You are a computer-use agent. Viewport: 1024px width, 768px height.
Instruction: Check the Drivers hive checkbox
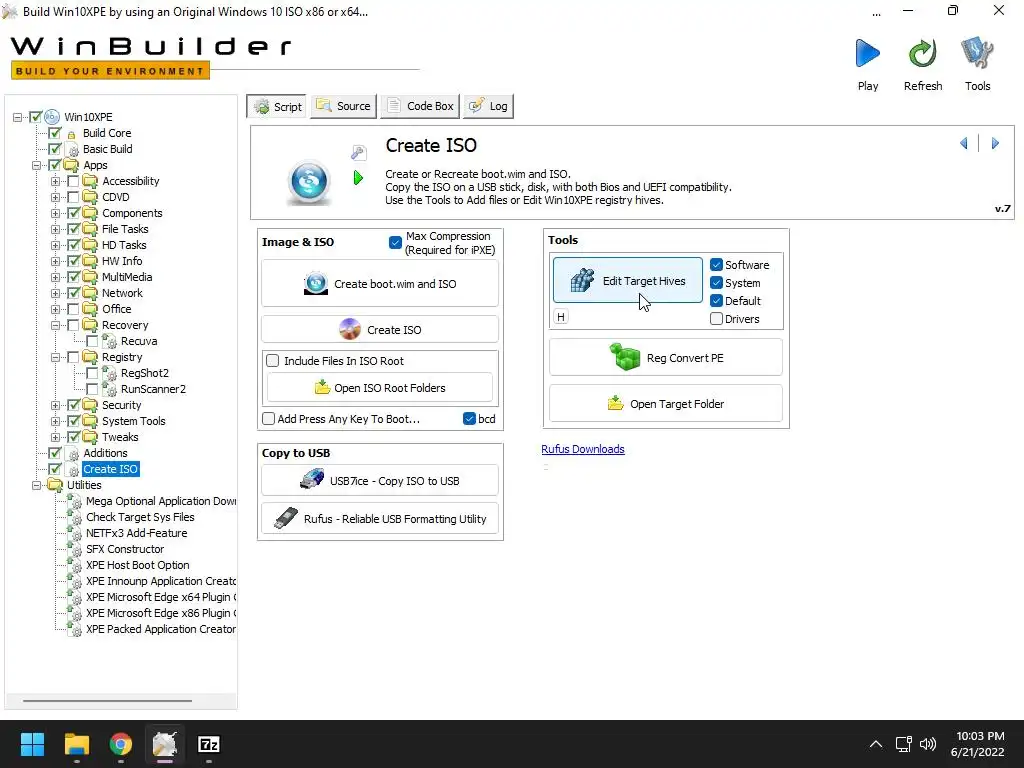[x=716, y=319]
